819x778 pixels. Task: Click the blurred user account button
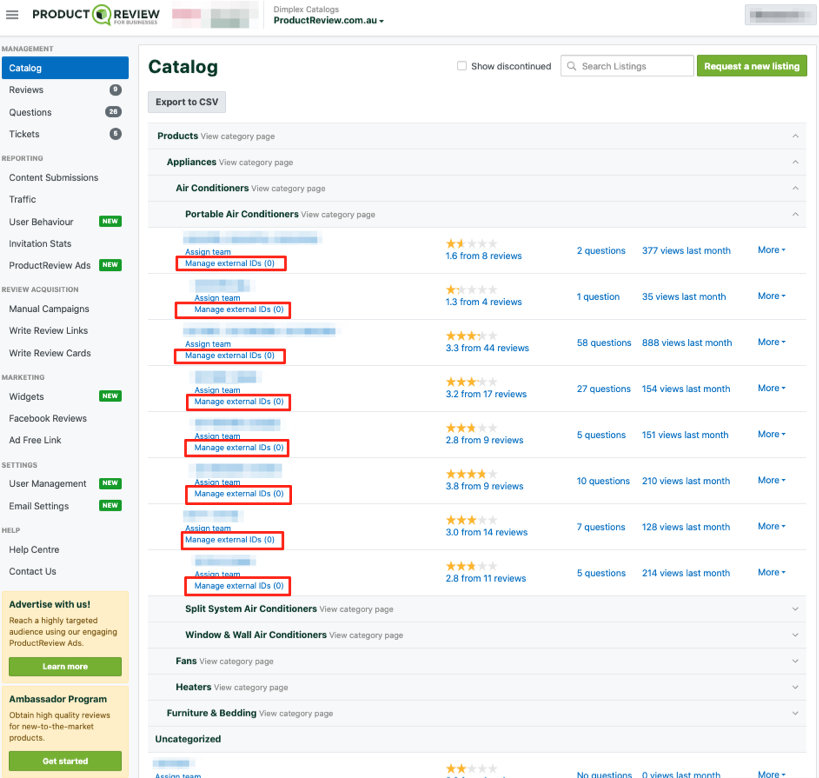pyautogui.click(x=780, y=15)
